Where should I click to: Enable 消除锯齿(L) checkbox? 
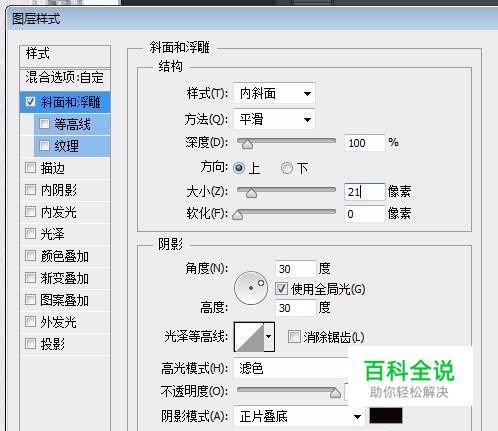pos(294,337)
